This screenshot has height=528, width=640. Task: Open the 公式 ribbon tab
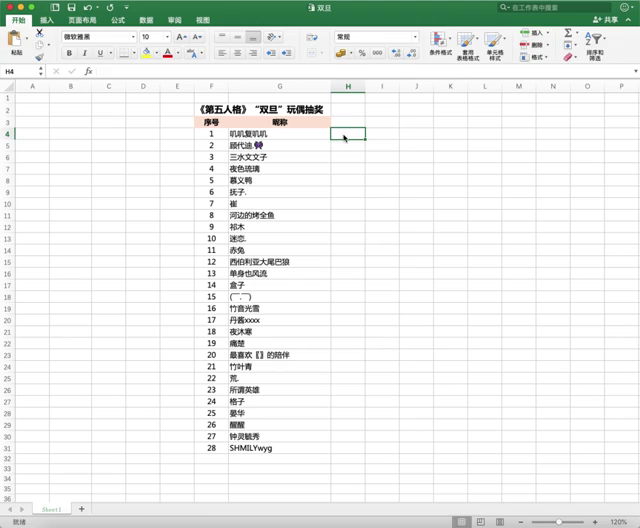[118, 20]
